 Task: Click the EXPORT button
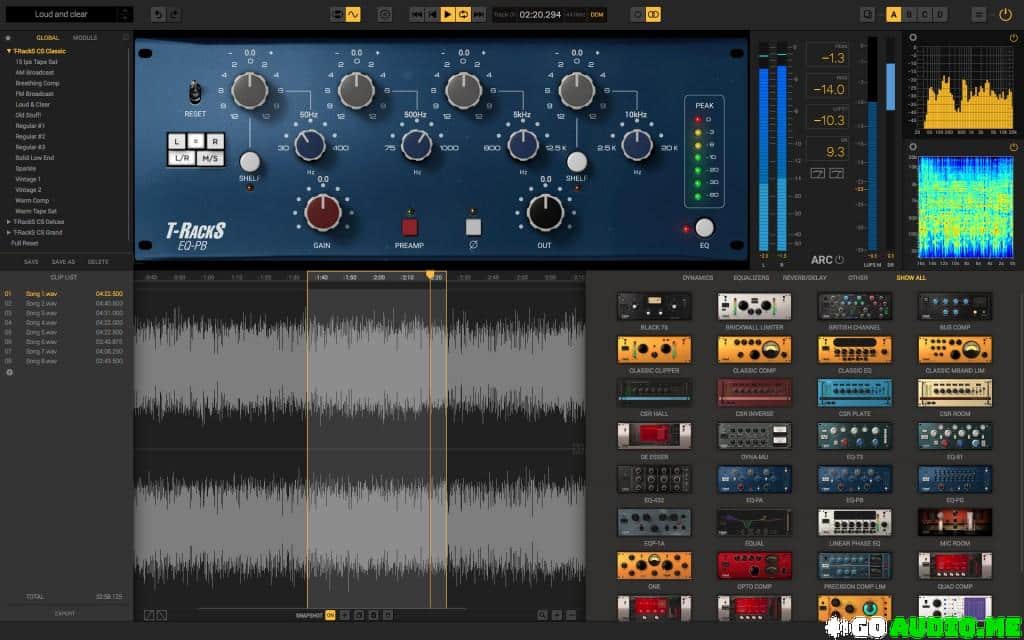point(64,612)
